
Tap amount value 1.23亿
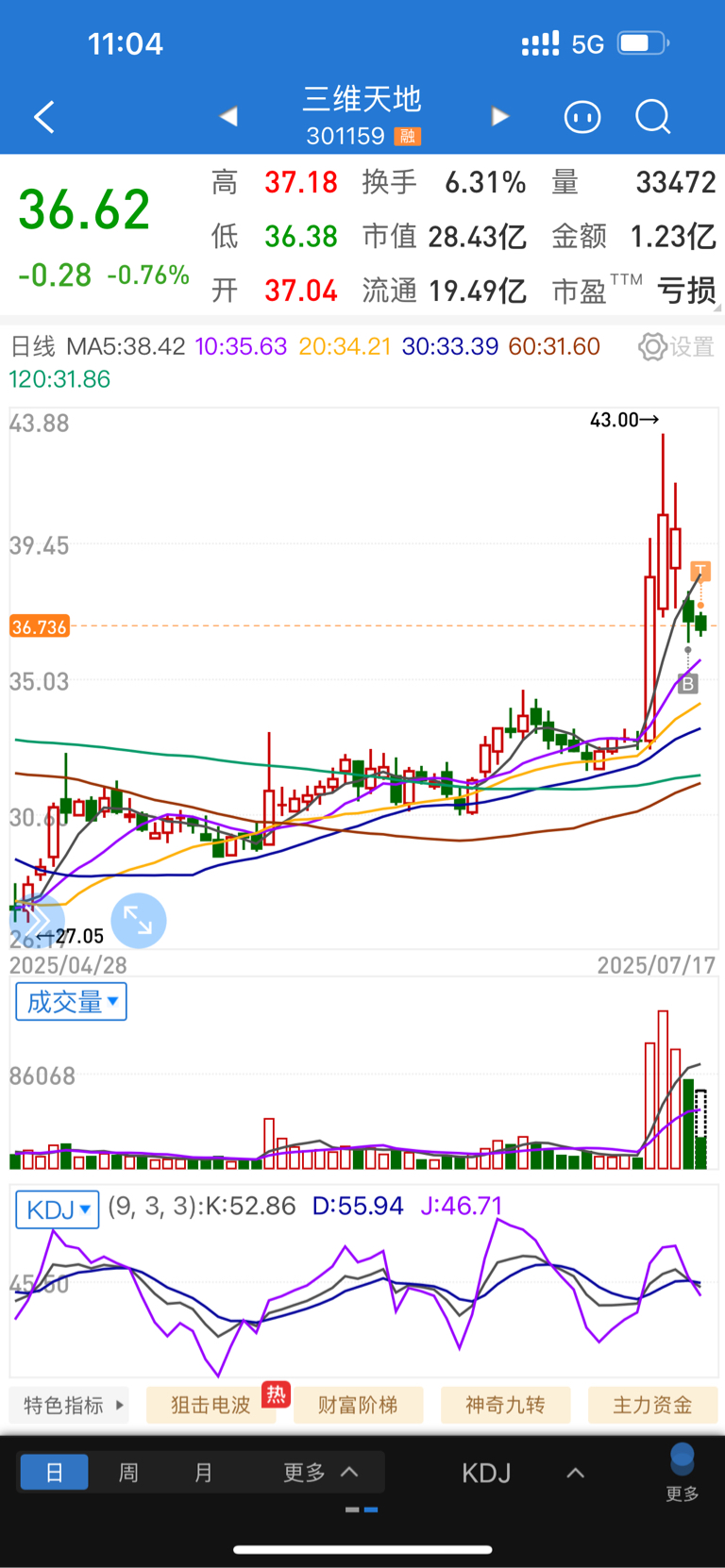[x=673, y=236]
